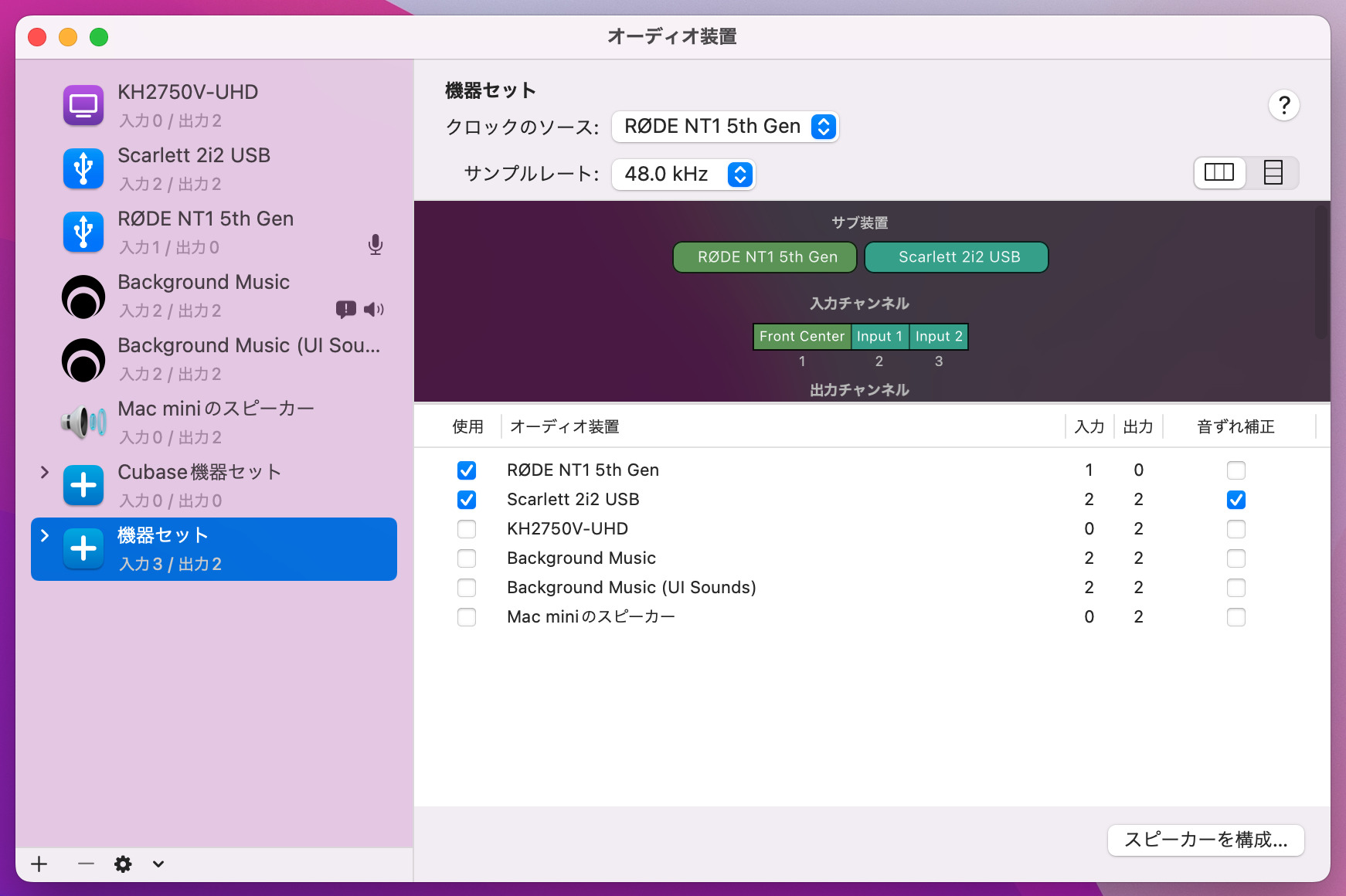Click the RØDE NT1 5th Gen USB icon
Image resolution: width=1346 pixels, height=896 pixels.
tap(83, 232)
